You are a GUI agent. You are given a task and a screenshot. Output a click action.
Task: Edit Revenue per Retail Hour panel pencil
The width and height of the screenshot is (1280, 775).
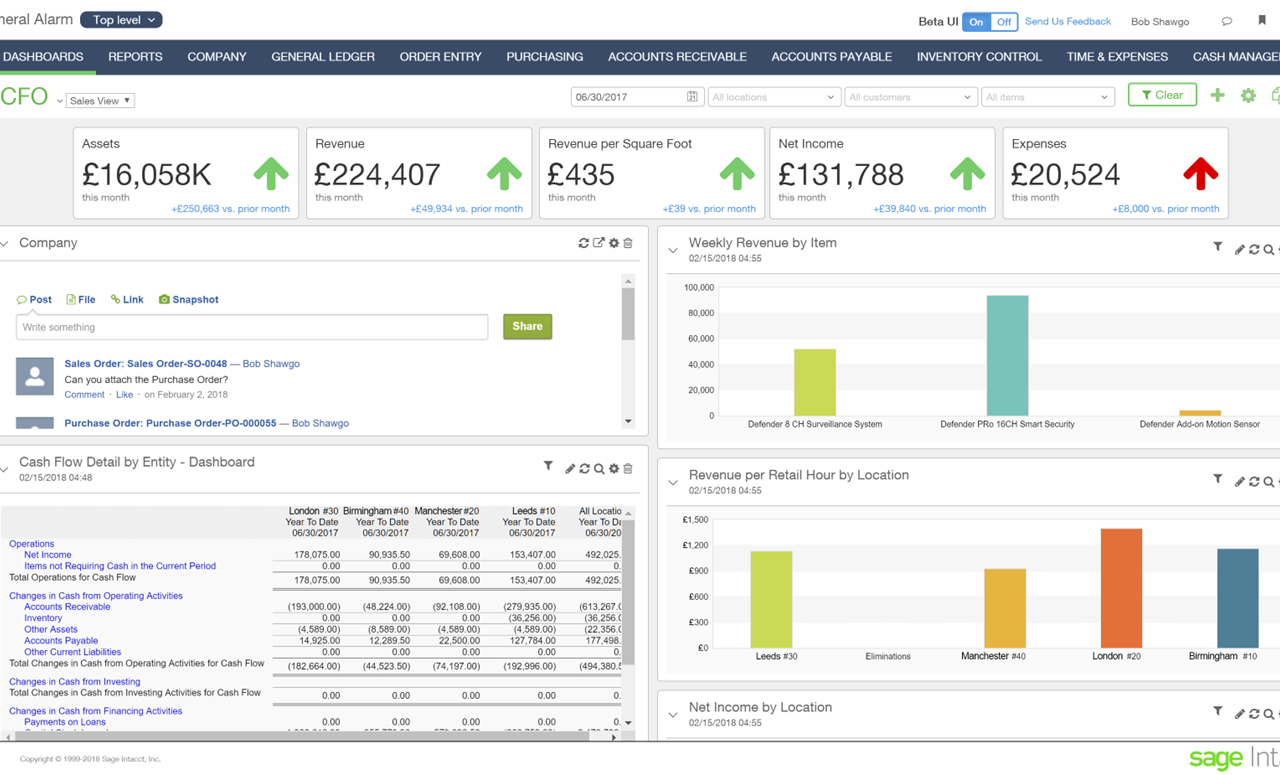1240,482
